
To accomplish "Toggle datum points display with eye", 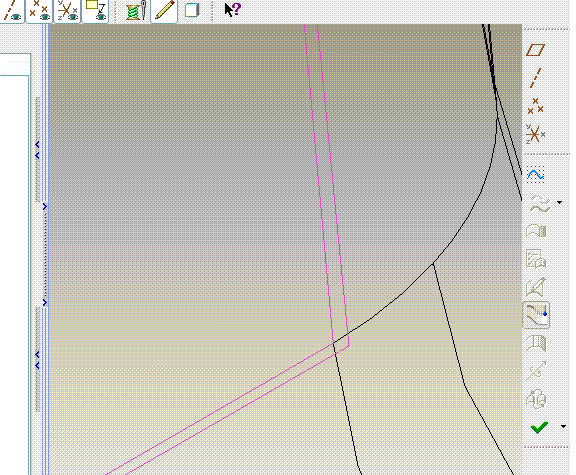I will click(x=39, y=11).
